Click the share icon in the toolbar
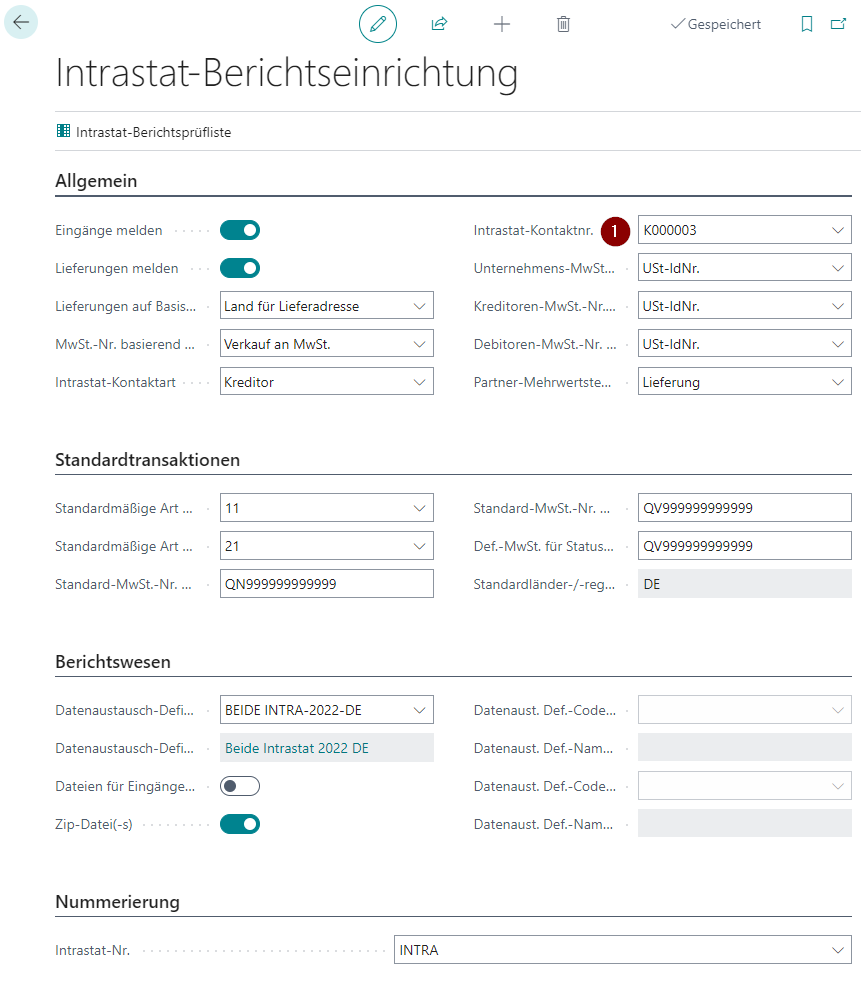The height and width of the screenshot is (981, 861). point(439,22)
